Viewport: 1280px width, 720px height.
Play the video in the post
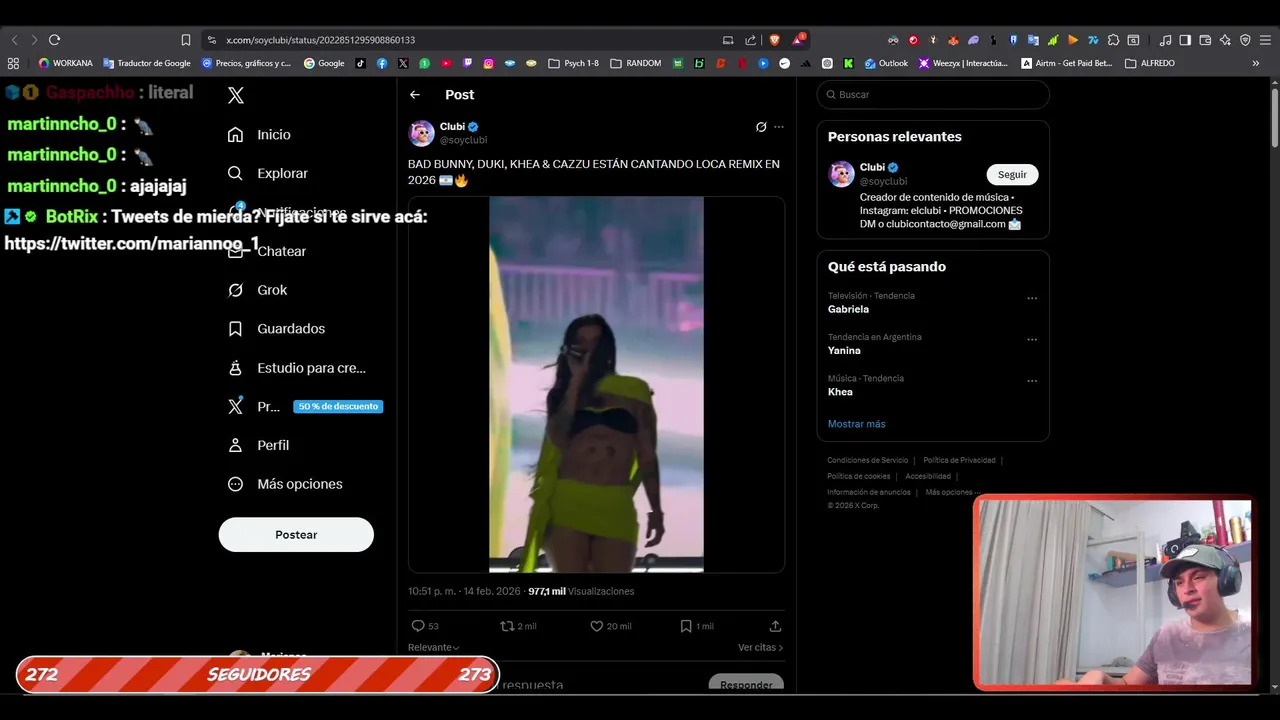(x=596, y=384)
